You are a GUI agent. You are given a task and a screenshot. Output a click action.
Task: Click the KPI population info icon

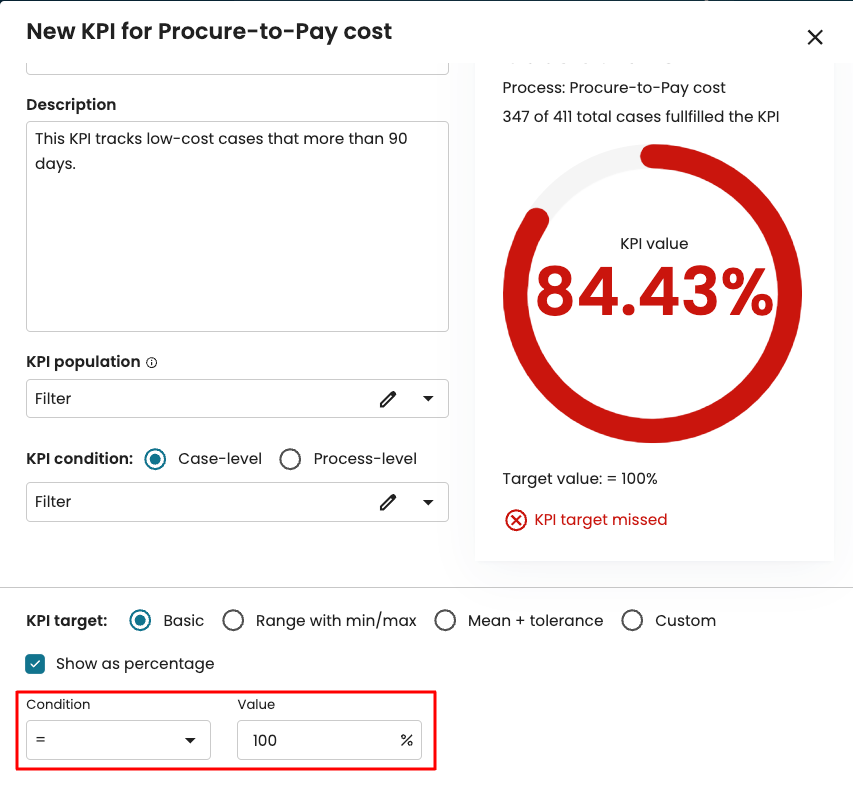pyautogui.click(x=152, y=363)
